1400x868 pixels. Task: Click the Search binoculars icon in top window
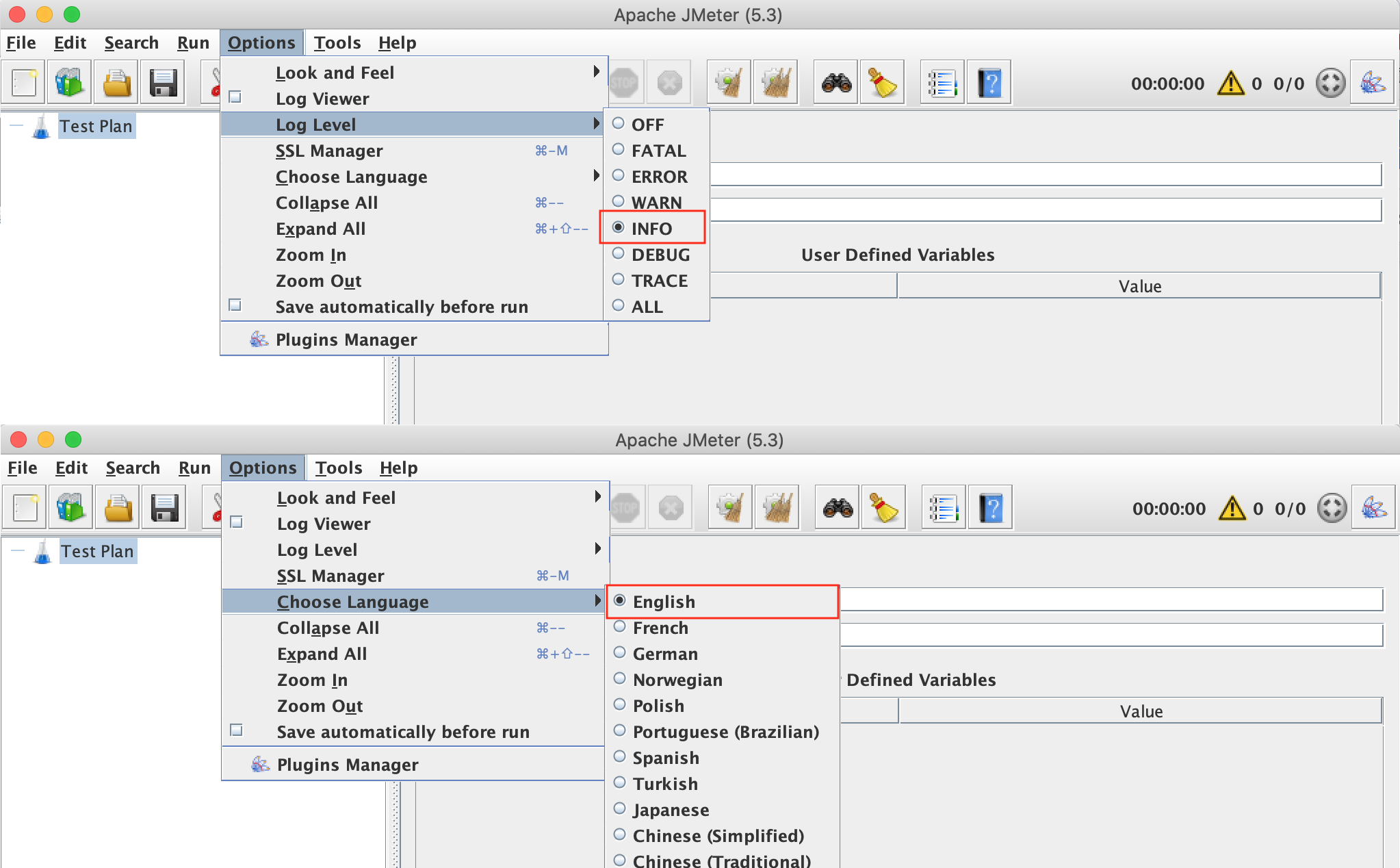click(x=836, y=83)
